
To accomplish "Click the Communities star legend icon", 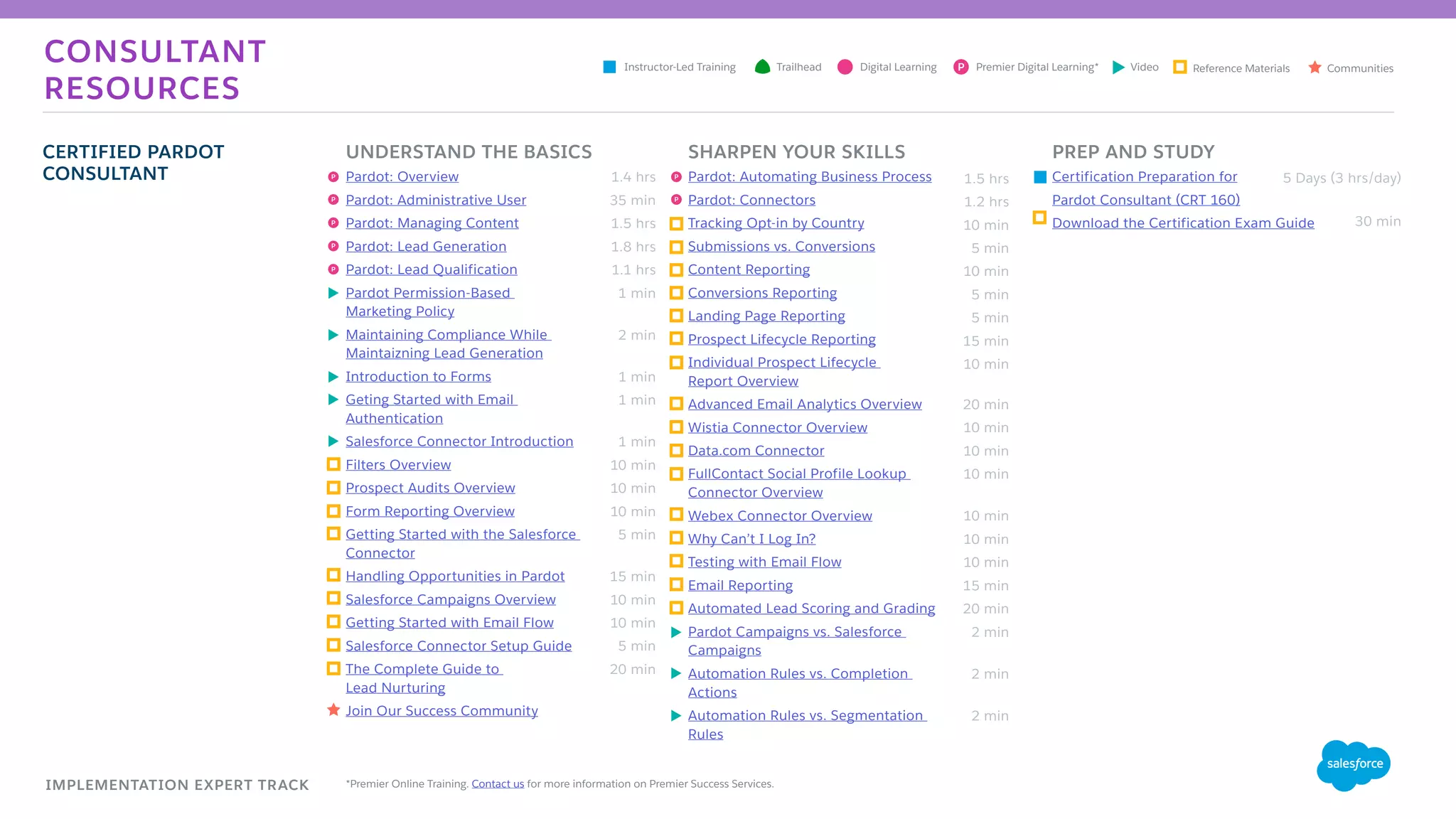I will point(1315,68).
